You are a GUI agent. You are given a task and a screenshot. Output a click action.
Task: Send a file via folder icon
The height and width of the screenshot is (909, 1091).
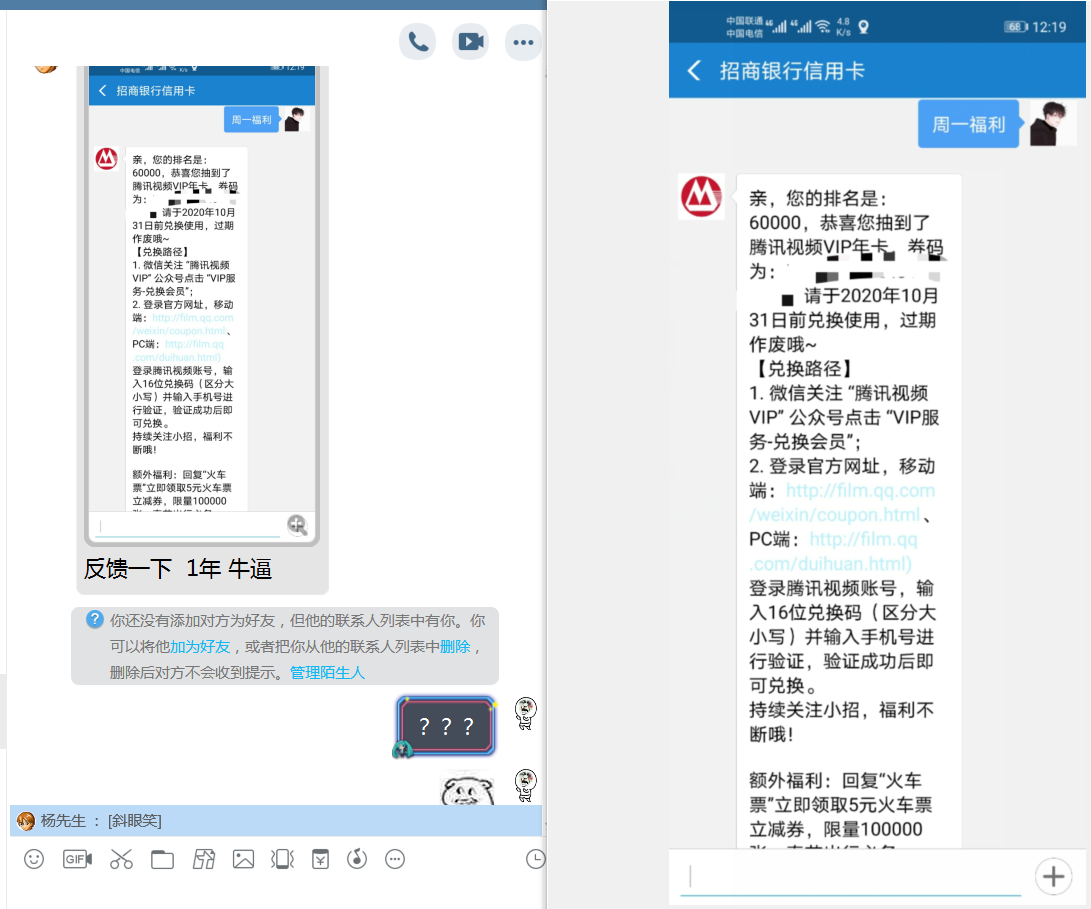pos(162,859)
